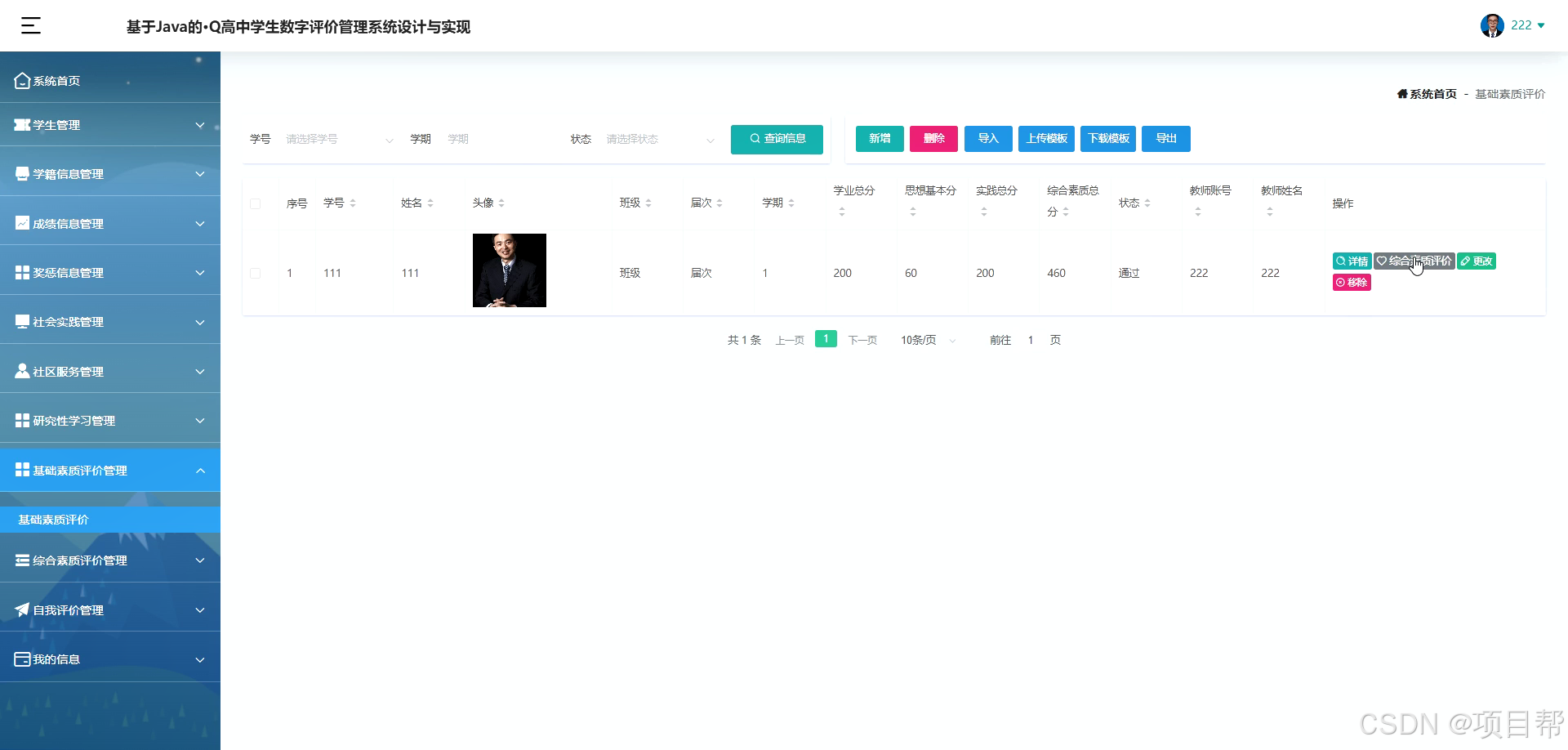Tick the select-all checkbox in table header

coord(256,203)
